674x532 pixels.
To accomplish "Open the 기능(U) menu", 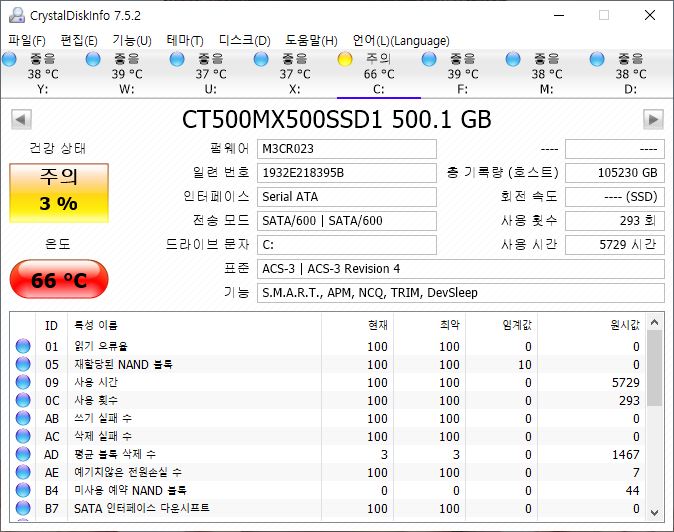I will (x=132, y=41).
